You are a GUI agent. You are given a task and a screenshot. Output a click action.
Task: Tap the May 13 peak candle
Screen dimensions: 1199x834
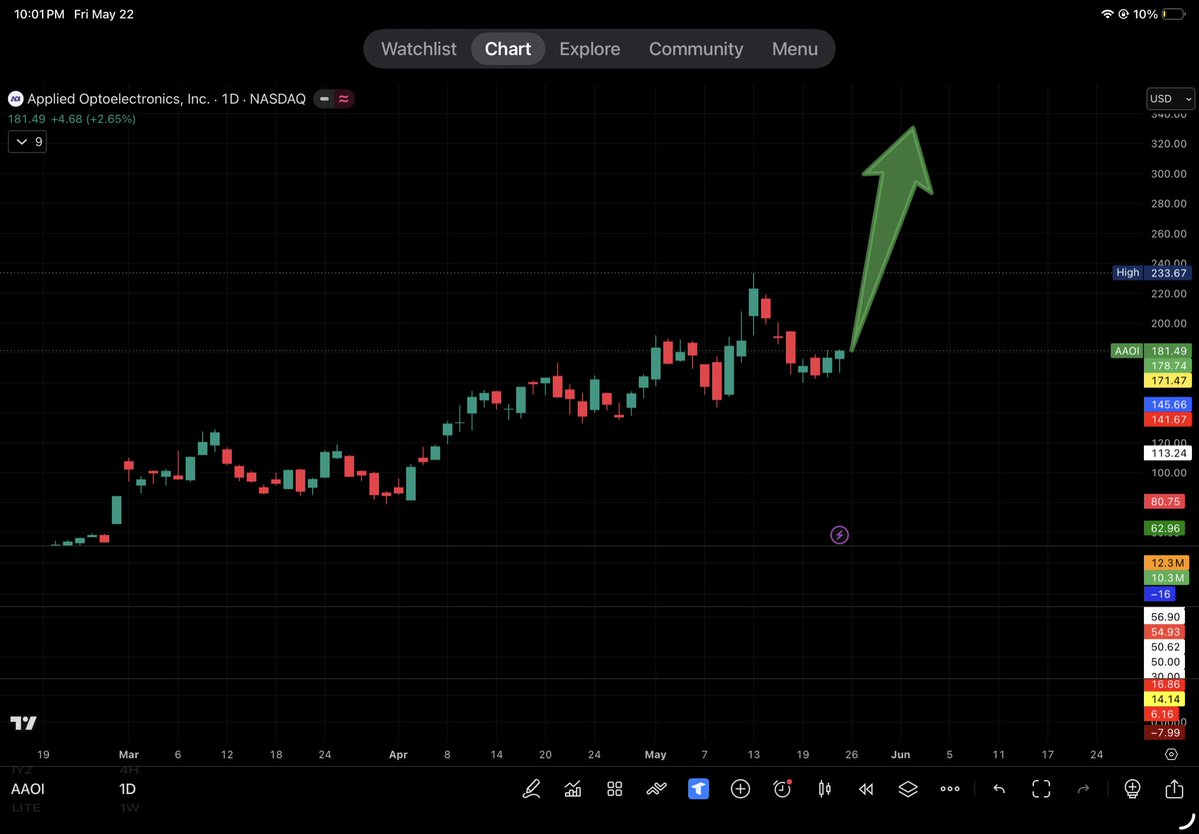click(753, 303)
